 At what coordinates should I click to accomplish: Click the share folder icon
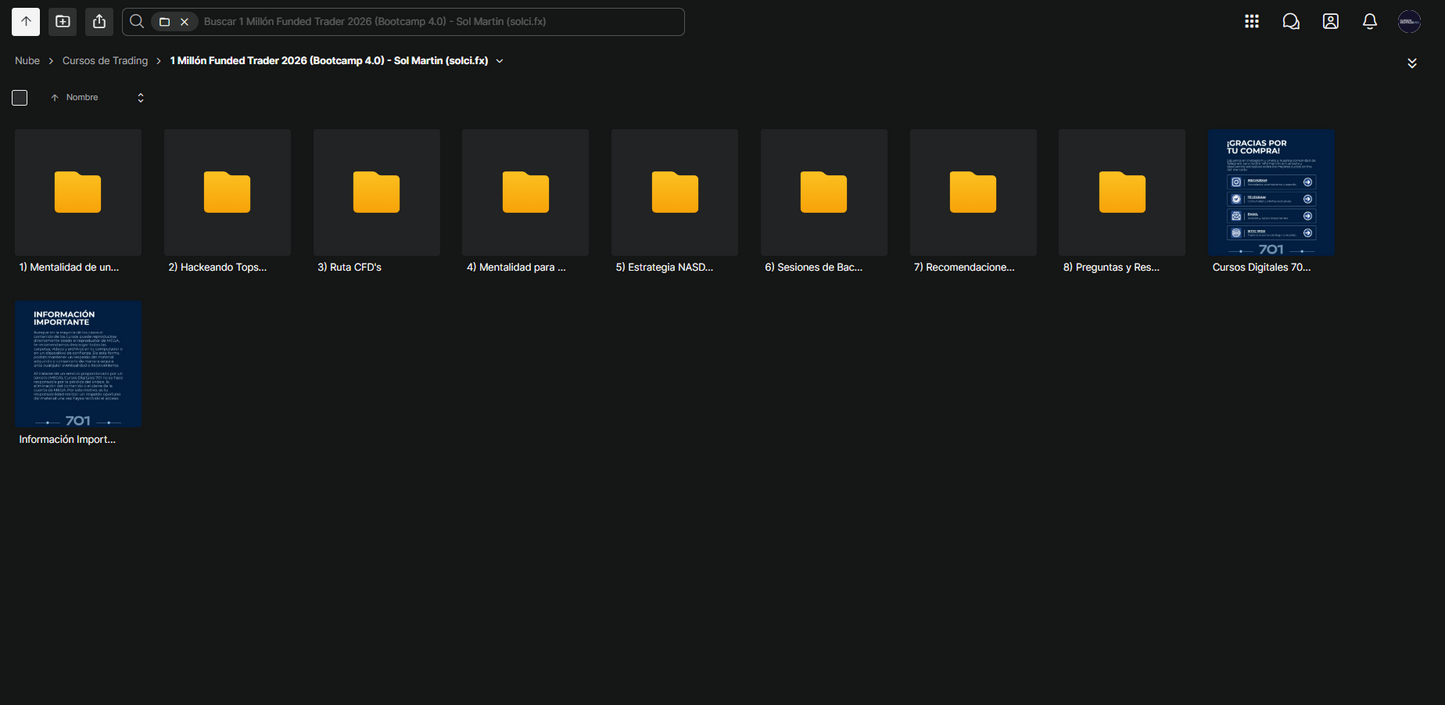(x=98, y=21)
